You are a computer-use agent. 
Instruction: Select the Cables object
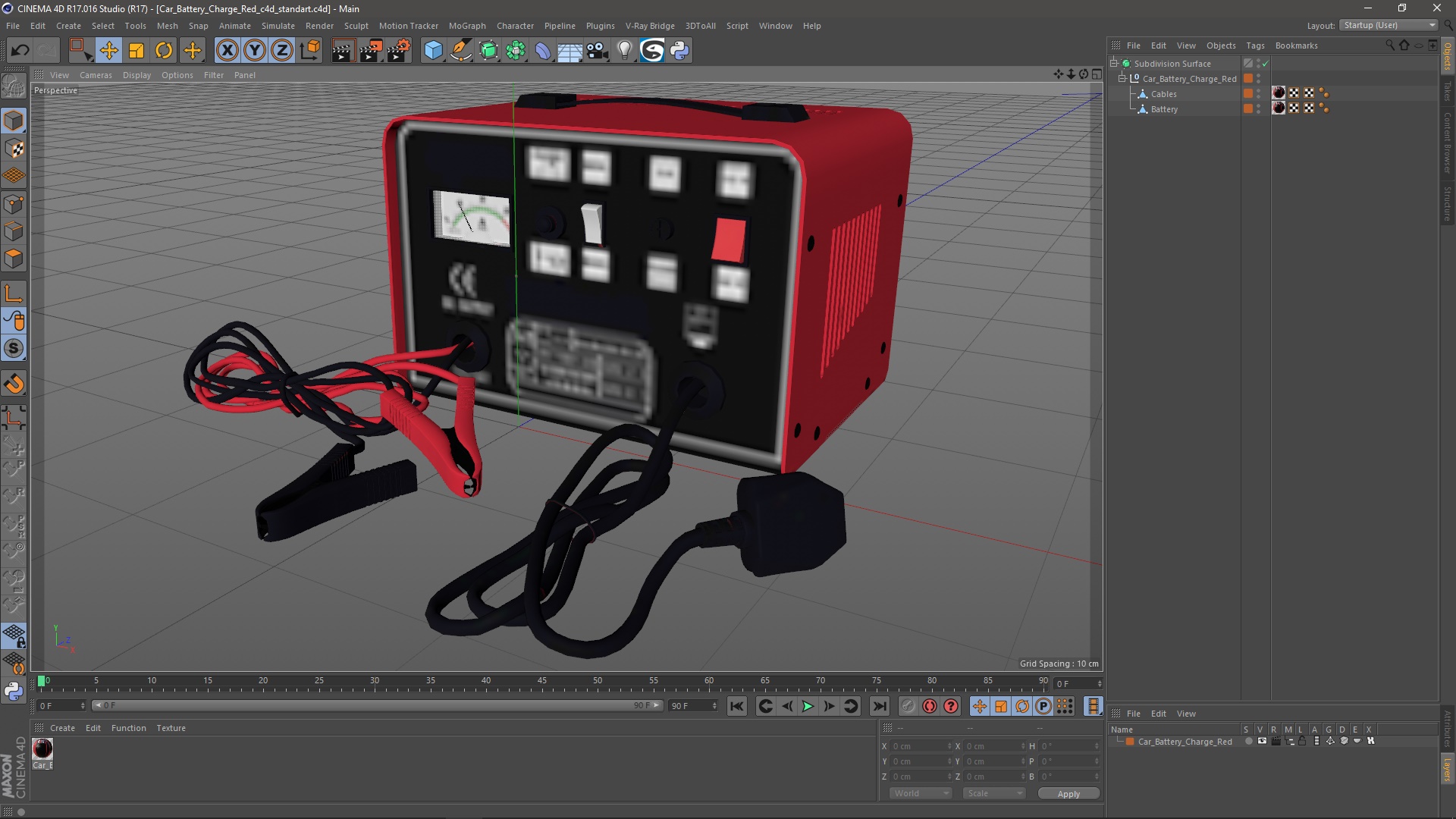tap(1163, 94)
